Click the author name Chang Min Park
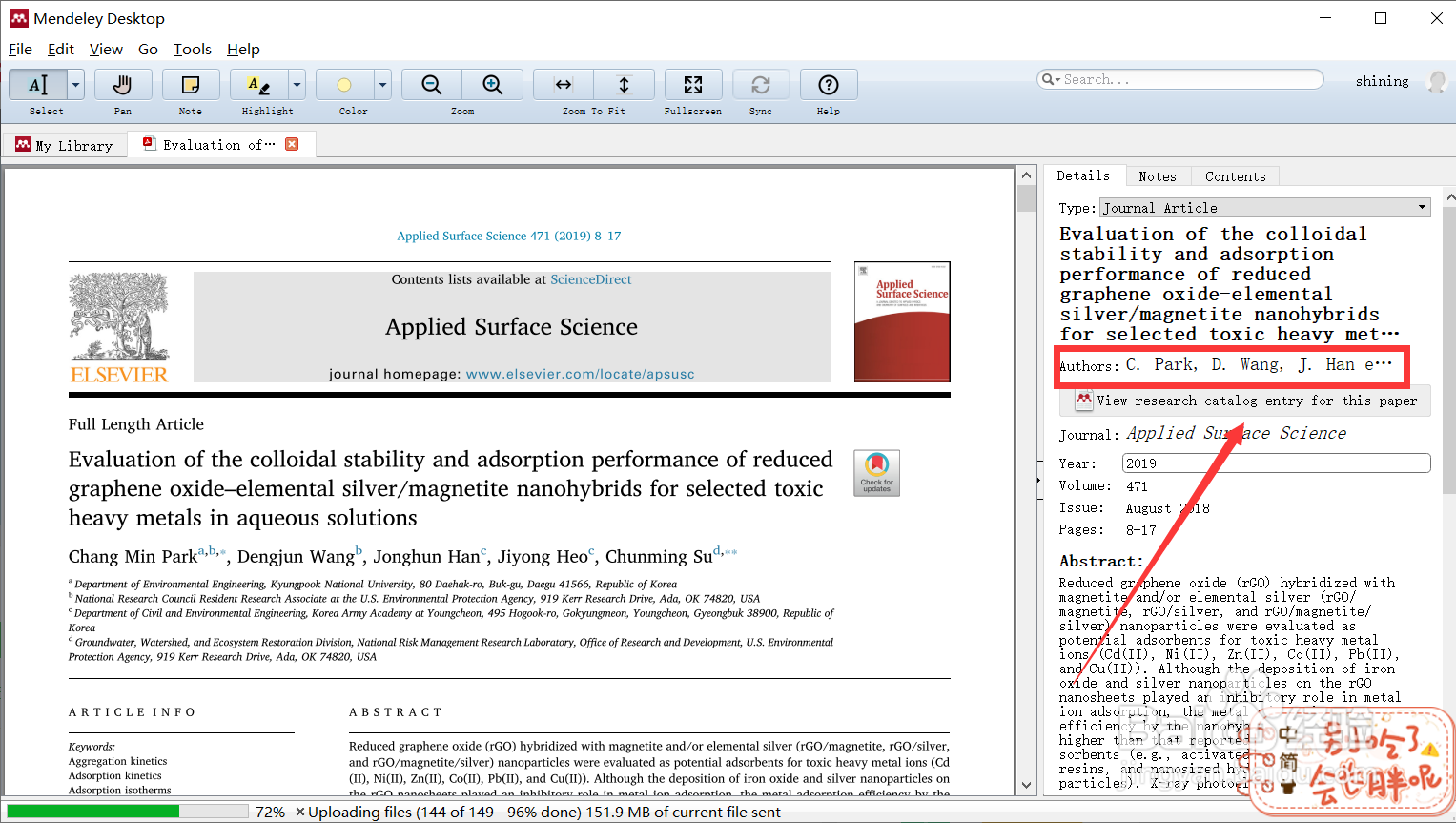The height and width of the screenshot is (823, 1456). tap(133, 557)
